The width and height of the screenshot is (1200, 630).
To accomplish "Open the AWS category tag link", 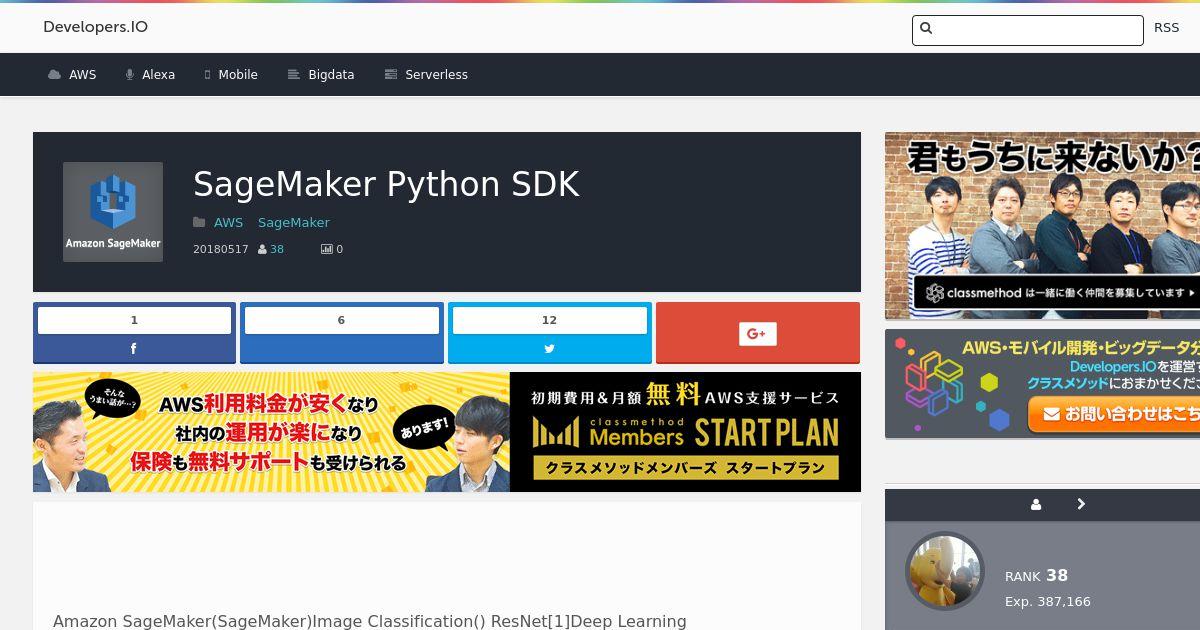I will pos(228,223).
